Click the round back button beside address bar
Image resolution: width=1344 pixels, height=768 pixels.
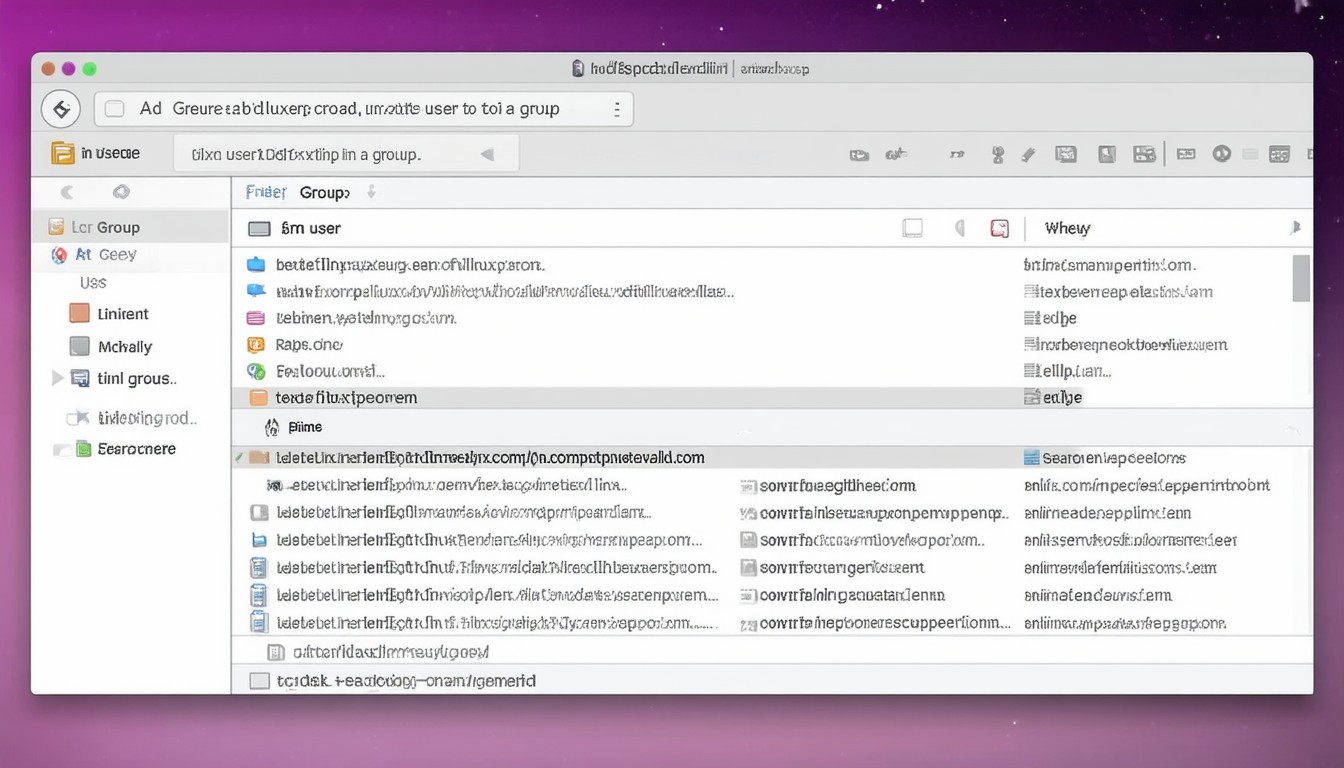(61, 109)
